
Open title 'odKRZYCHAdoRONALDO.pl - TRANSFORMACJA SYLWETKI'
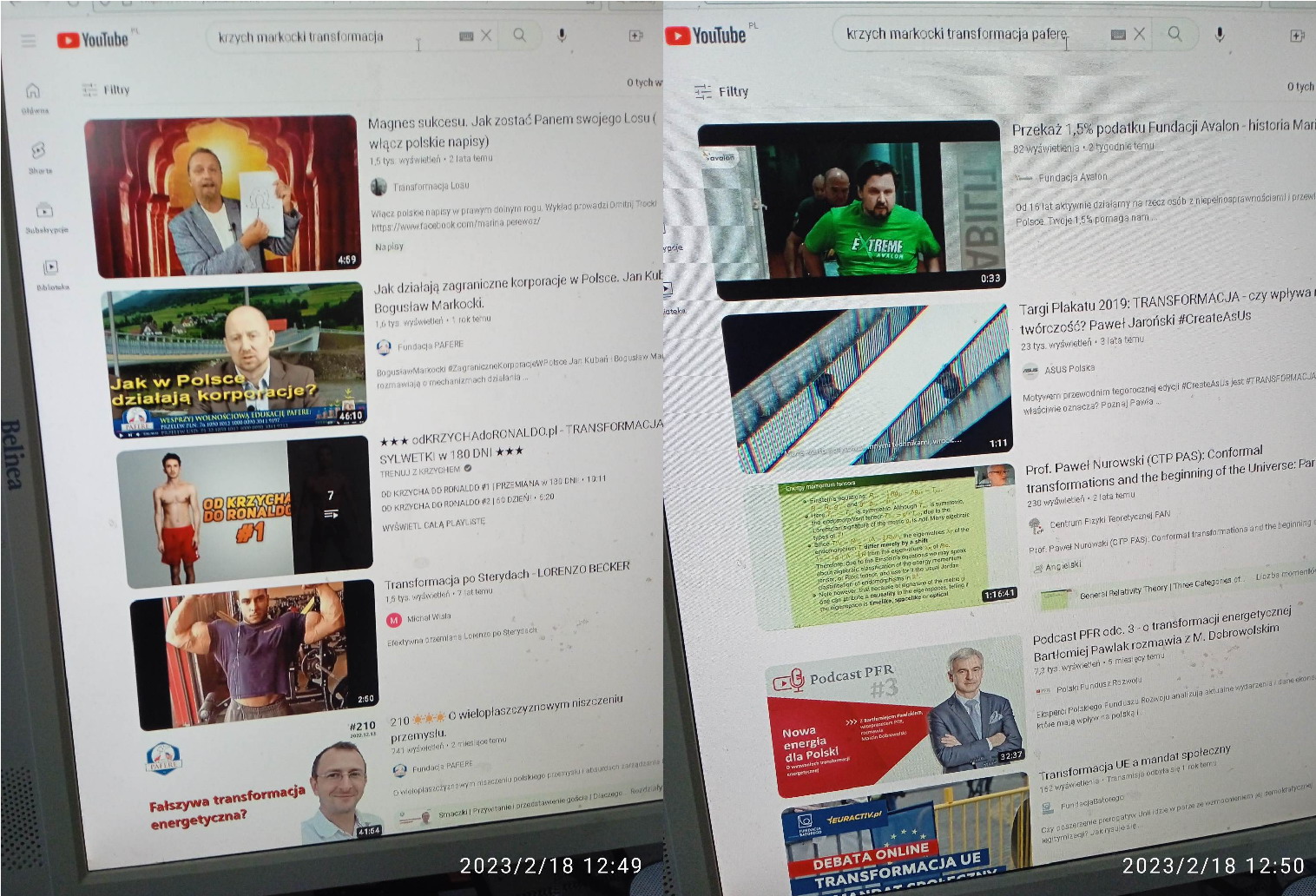point(521,441)
